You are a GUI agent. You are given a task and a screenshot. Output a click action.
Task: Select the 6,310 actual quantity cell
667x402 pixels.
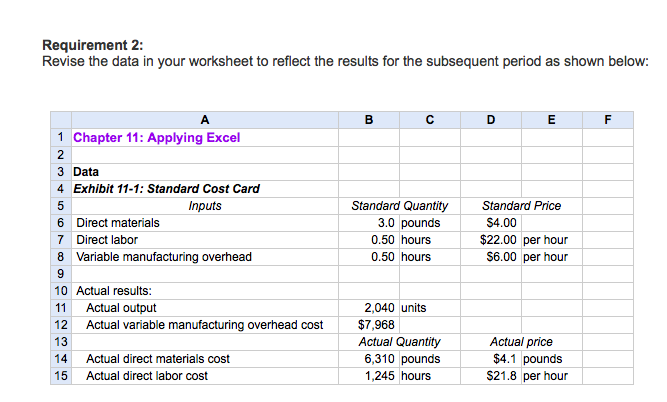369,359
